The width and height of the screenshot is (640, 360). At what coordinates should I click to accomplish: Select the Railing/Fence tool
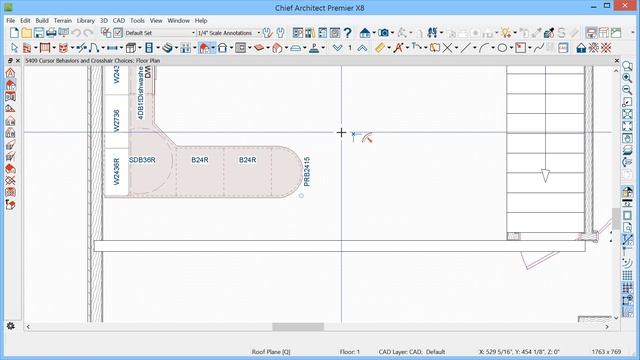(45, 48)
